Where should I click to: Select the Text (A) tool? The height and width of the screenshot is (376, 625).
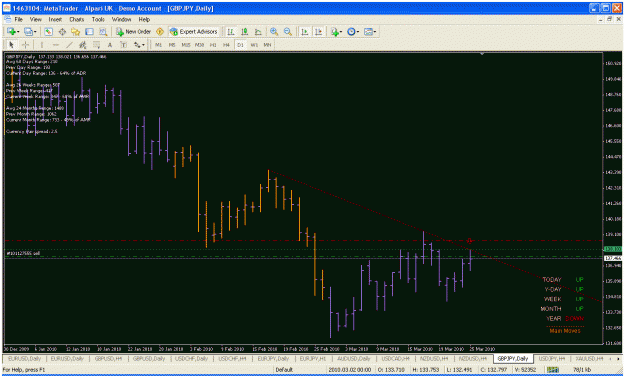pyautogui.click(x=110, y=45)
